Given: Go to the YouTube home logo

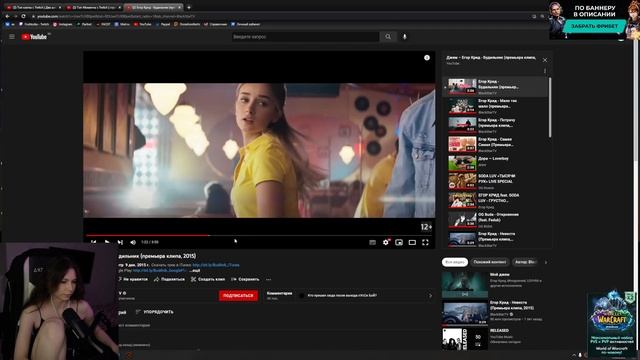Looking at the screenshot, I should (34, 37).
